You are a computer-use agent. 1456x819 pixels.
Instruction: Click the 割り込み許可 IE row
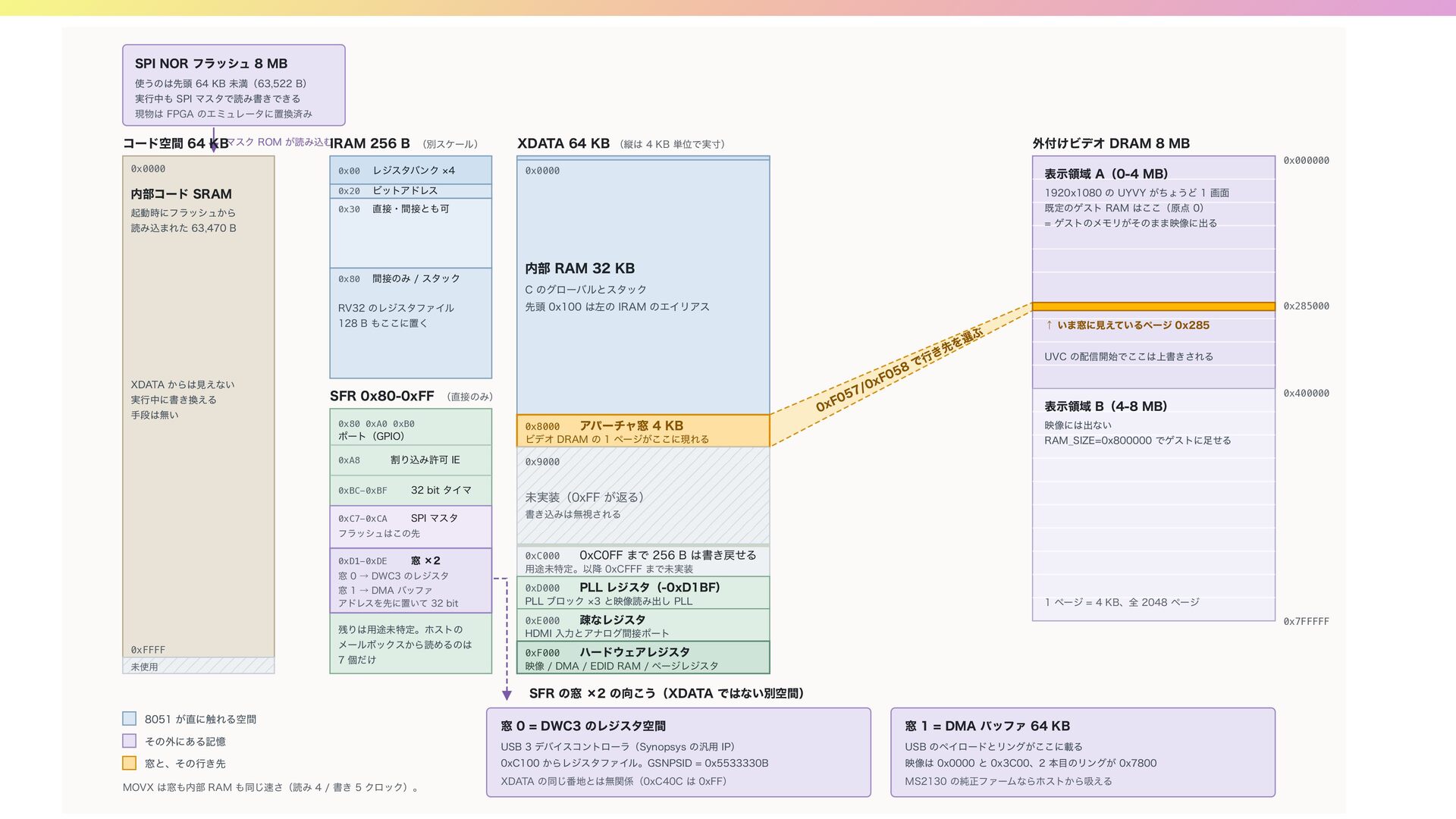click(410, 460)
